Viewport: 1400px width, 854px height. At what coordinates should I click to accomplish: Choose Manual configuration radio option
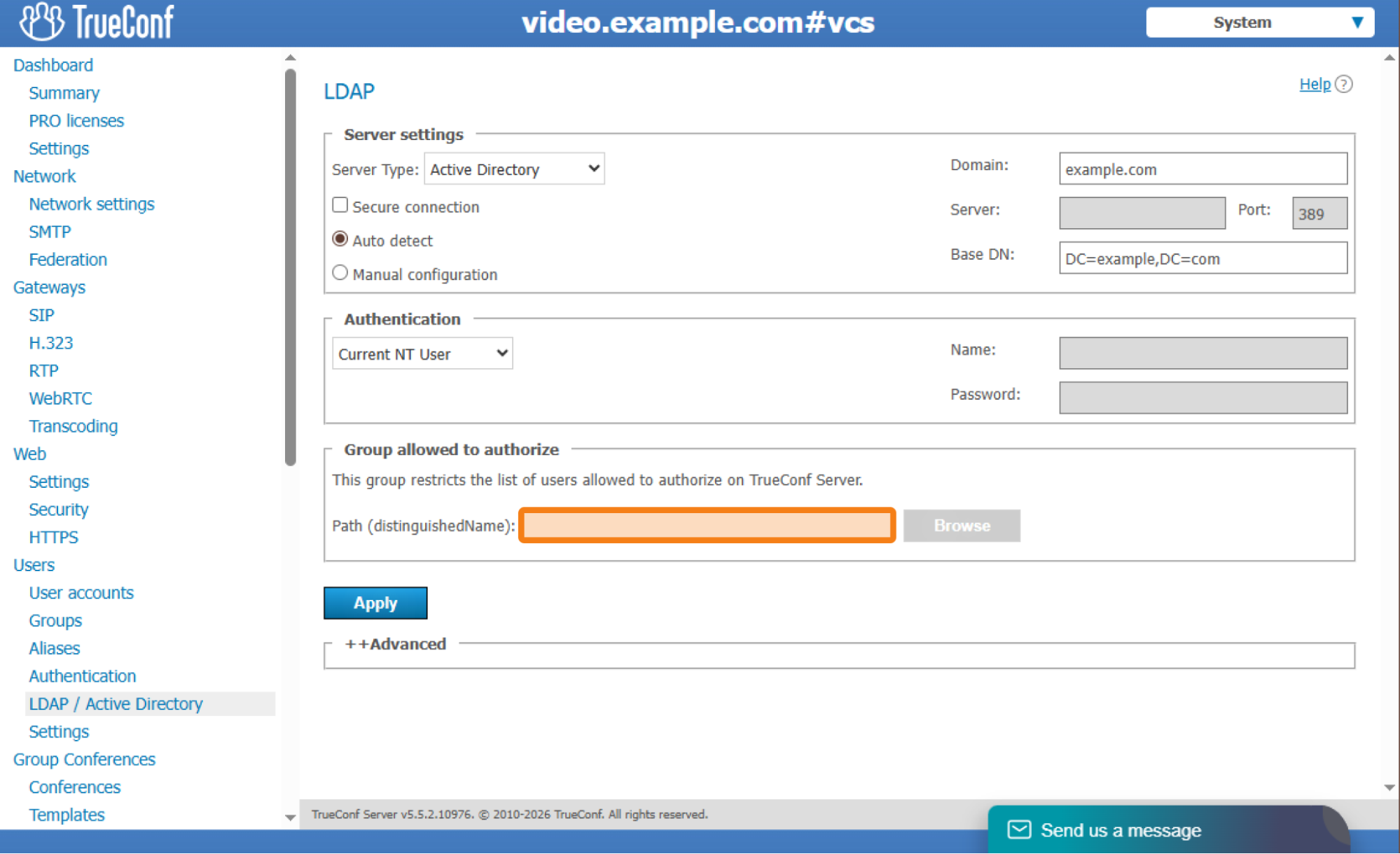340,273
